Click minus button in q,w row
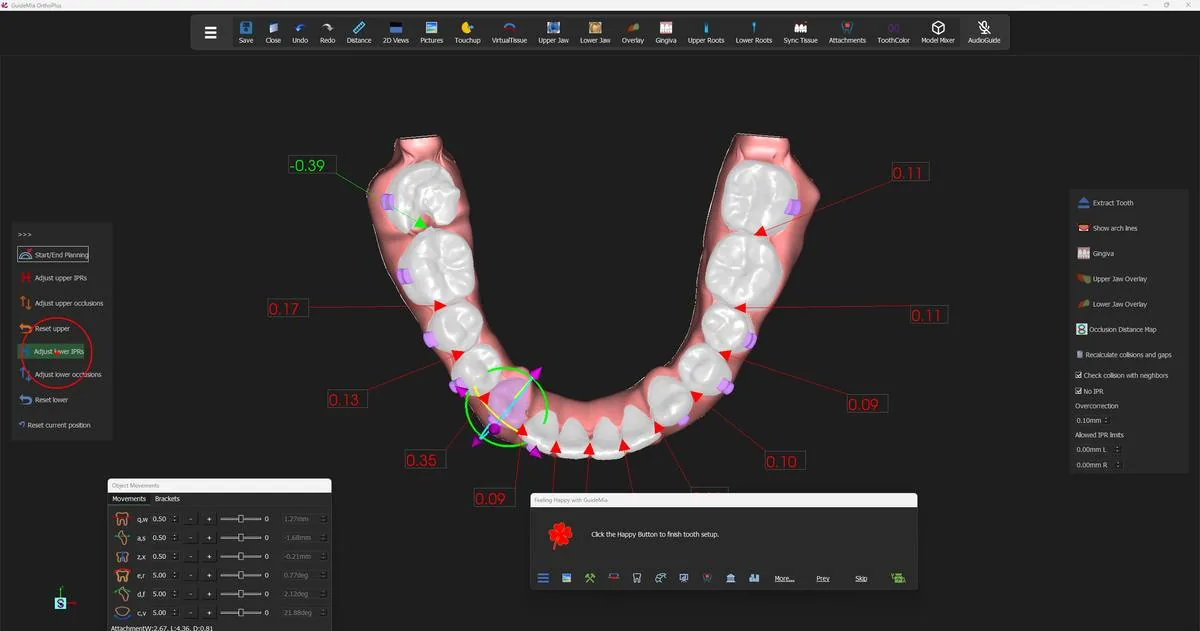Image resolution: width=1200 pixels, height=631 pixels. click(x=190, y=519)
